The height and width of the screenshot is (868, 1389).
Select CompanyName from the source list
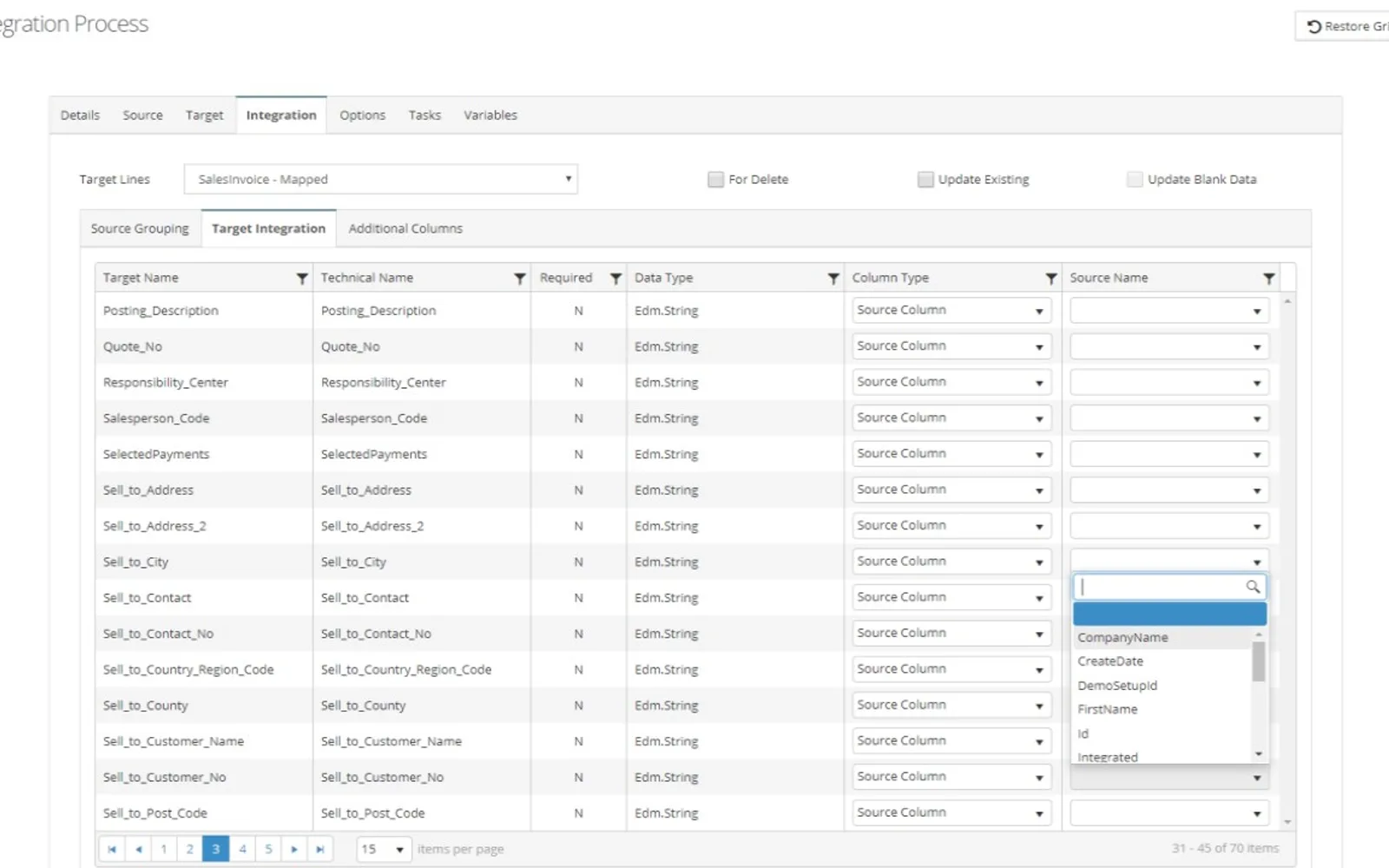pyautogui.click(x=1162, y=638)
